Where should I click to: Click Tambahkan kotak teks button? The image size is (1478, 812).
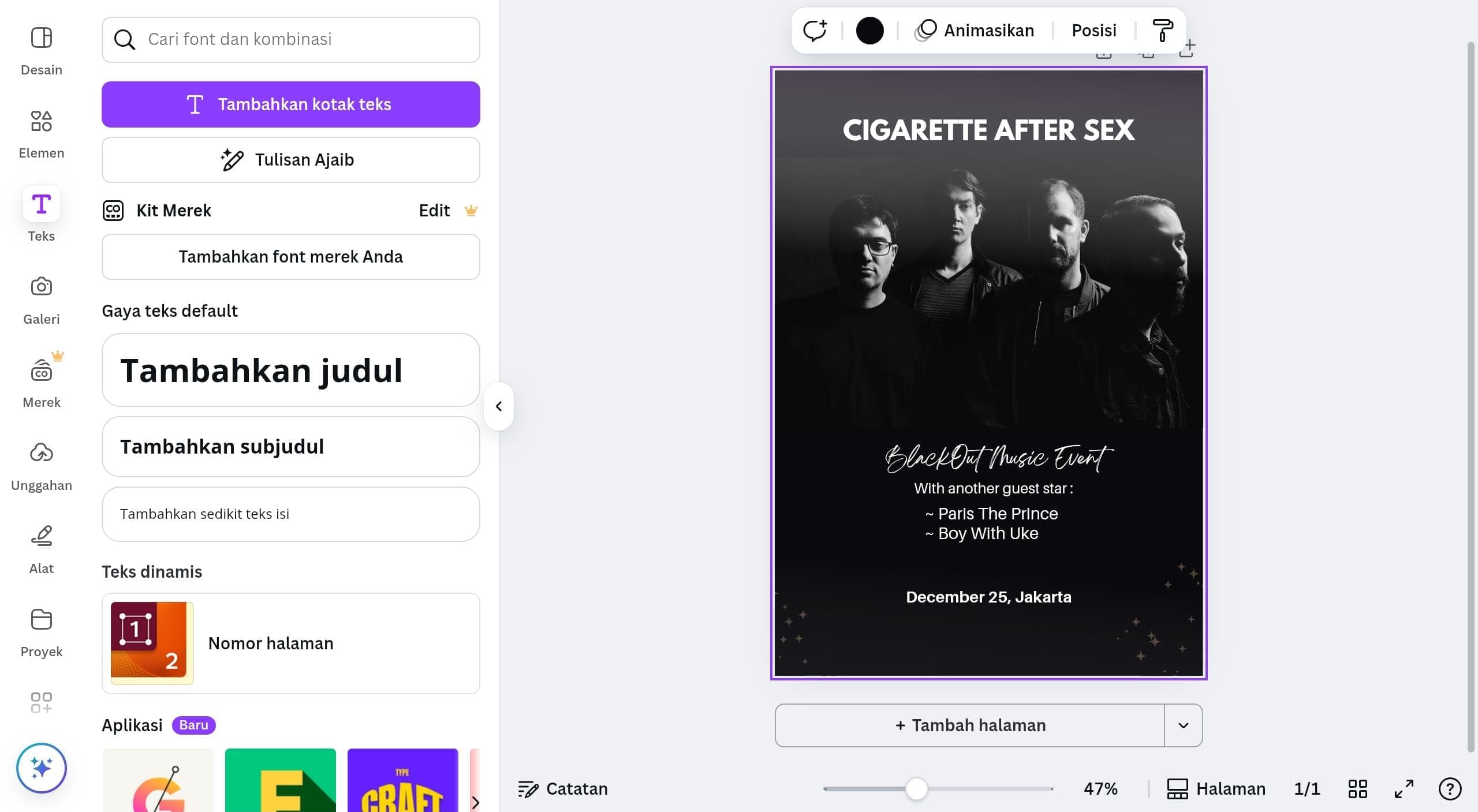pyautogui.click(x=290, y=104)
